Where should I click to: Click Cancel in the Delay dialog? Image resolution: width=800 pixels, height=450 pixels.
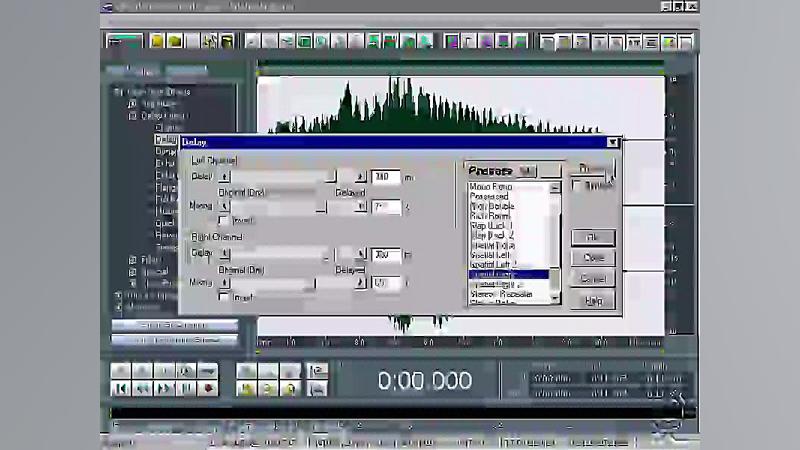593,279
